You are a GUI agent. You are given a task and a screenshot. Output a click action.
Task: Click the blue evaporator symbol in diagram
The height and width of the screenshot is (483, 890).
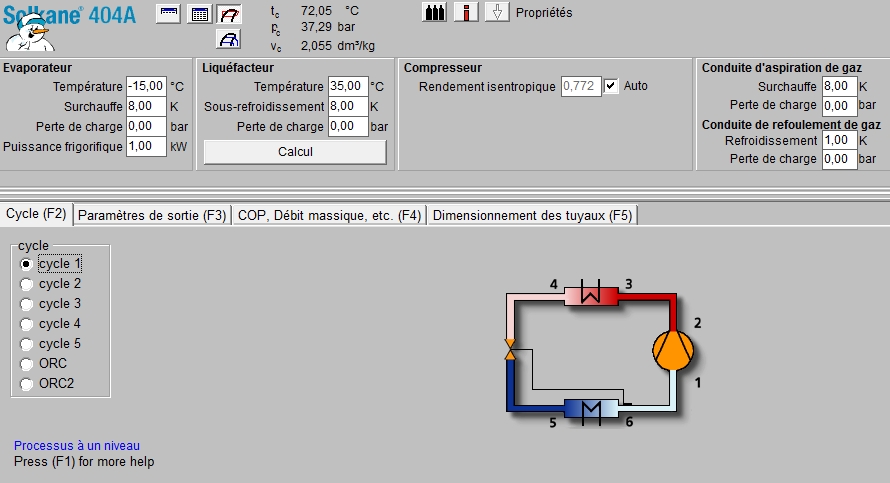591,409
